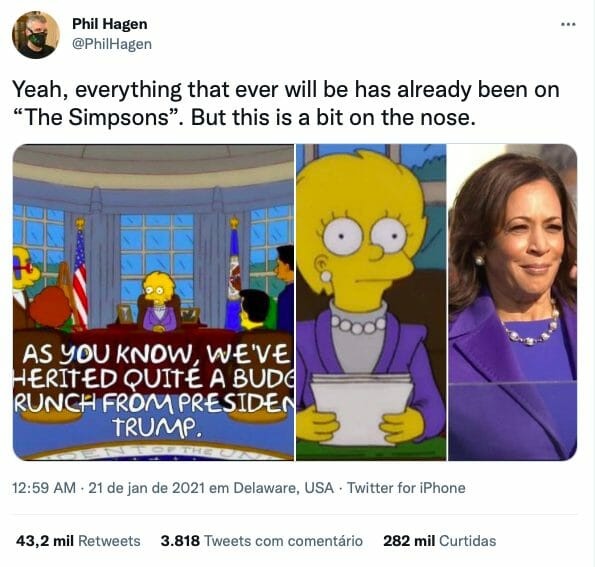Open the three-dot more options menu
This screenshot has width=595, height=567.
[x=568, y=25]
